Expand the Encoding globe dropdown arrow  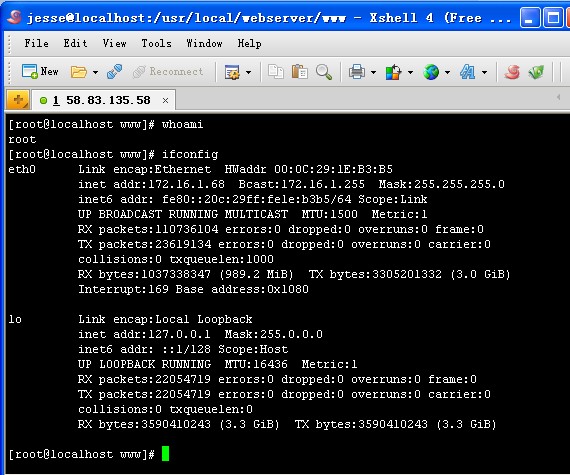pyautogui.click(x=447, y=72)
